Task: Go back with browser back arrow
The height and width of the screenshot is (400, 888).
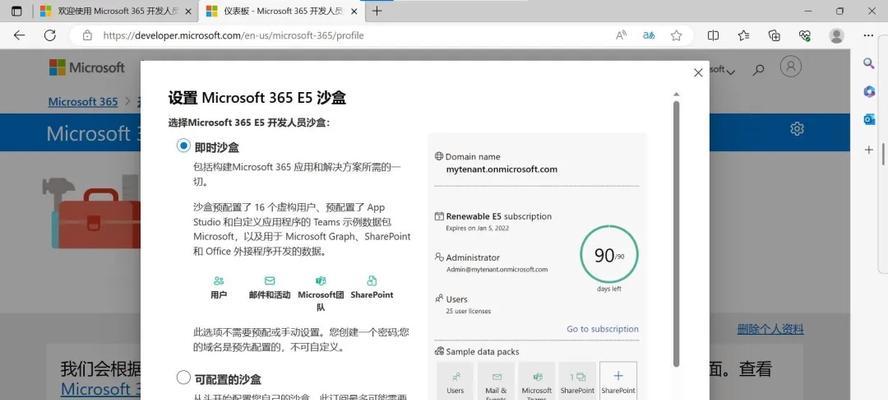Action: click(19, 35)
